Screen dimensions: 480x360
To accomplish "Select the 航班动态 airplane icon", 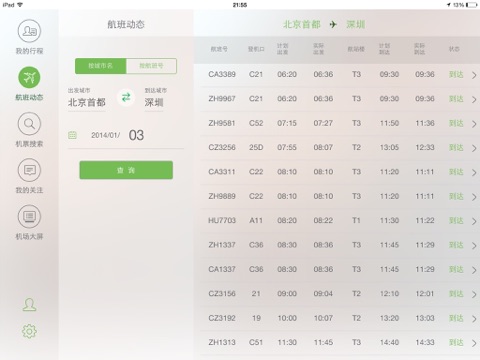I will click(29, 77).
